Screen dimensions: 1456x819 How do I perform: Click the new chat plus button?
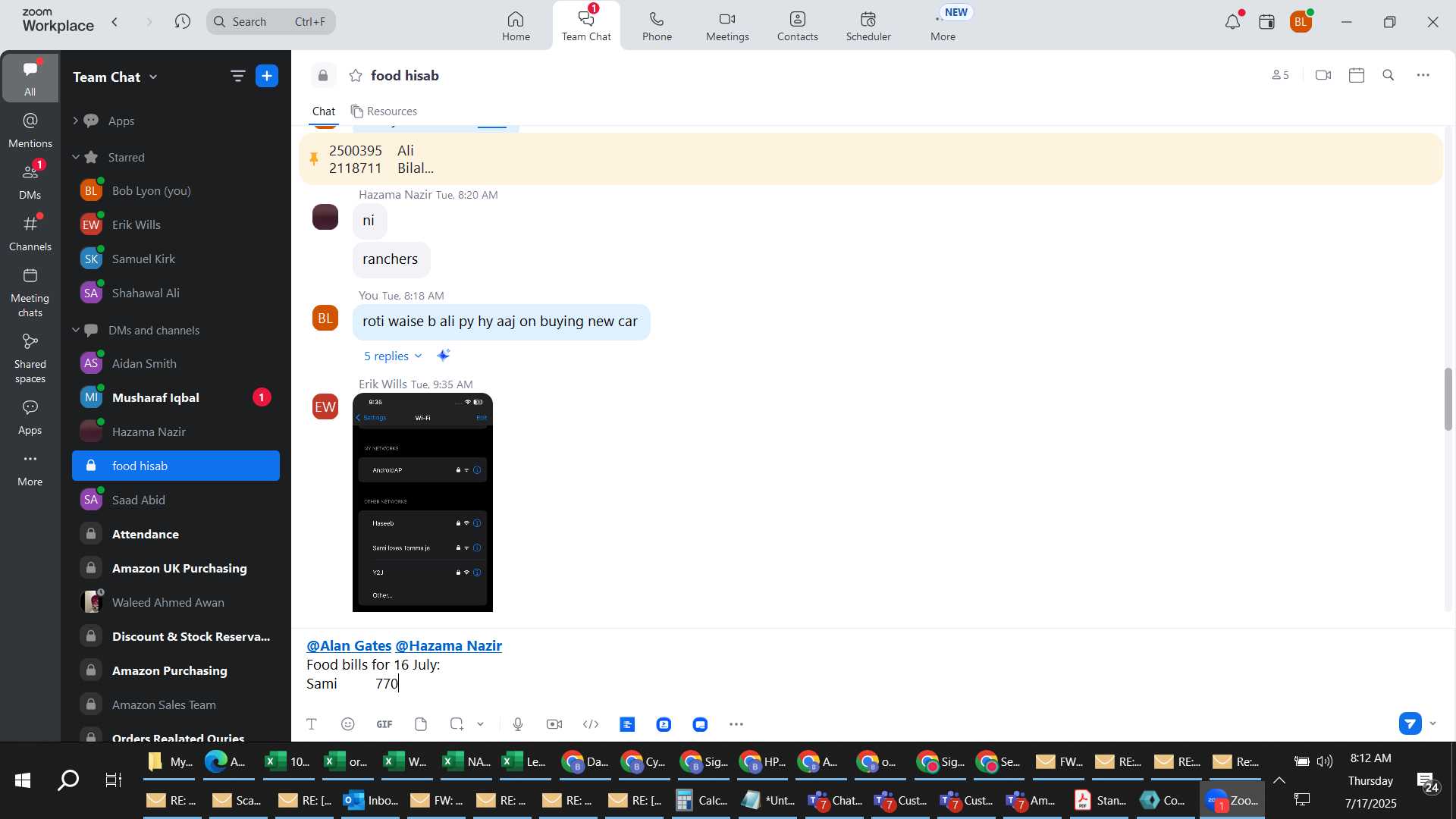point(267,76)
